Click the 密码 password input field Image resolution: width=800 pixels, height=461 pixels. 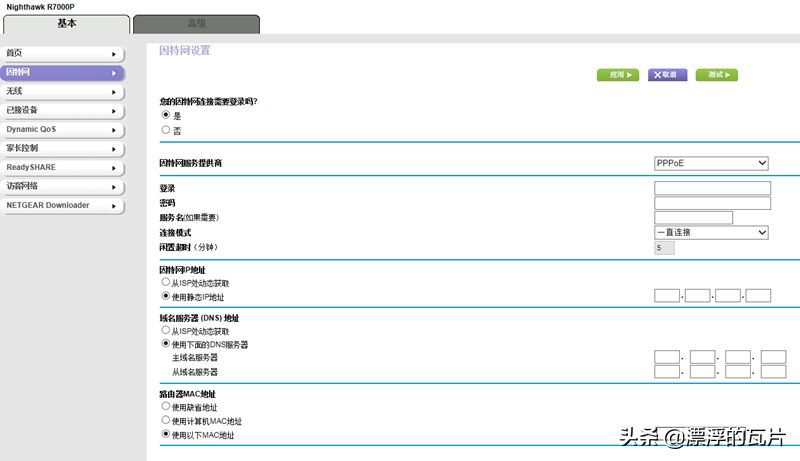coord(712,203)
